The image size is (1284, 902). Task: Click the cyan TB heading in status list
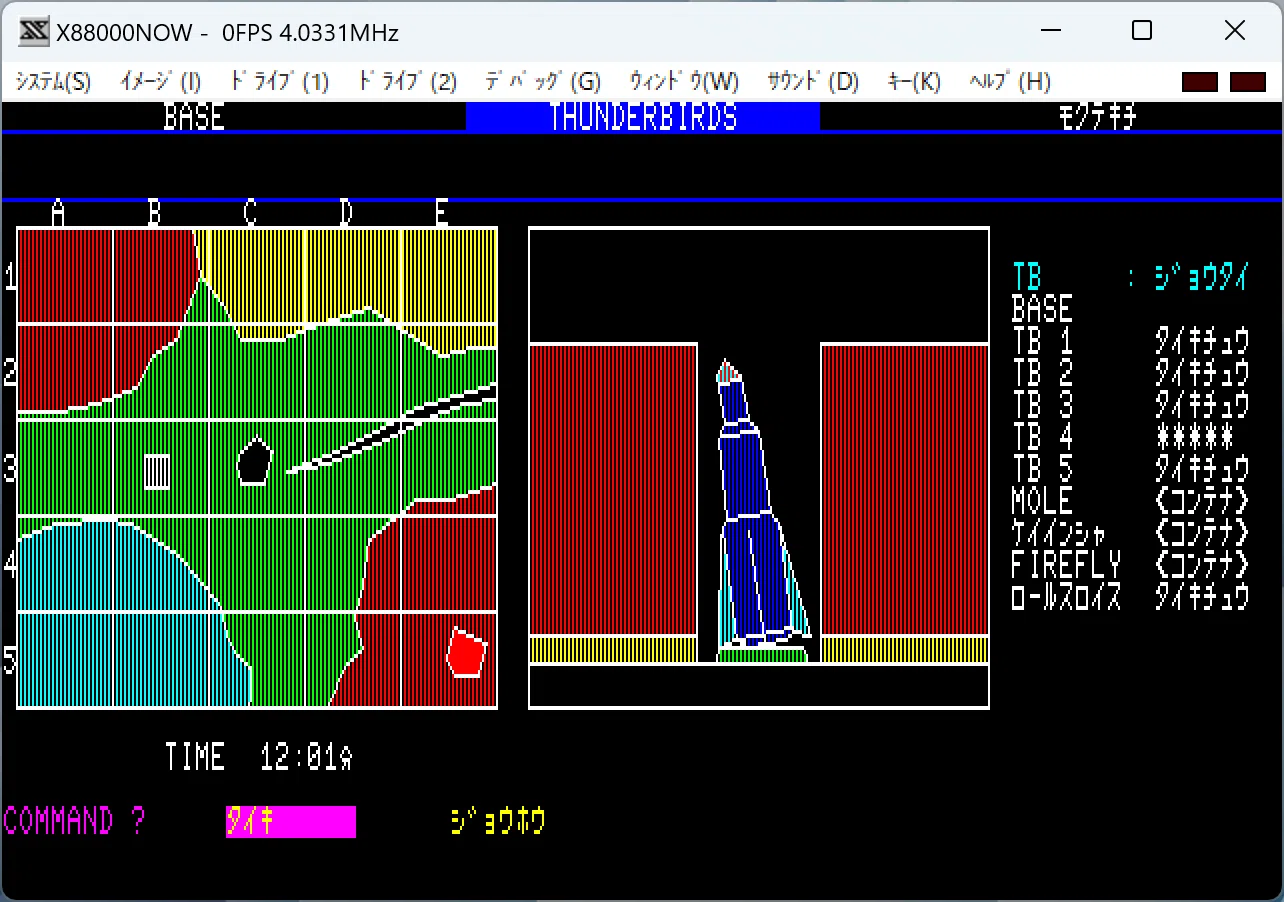(x=1027, y=277)
